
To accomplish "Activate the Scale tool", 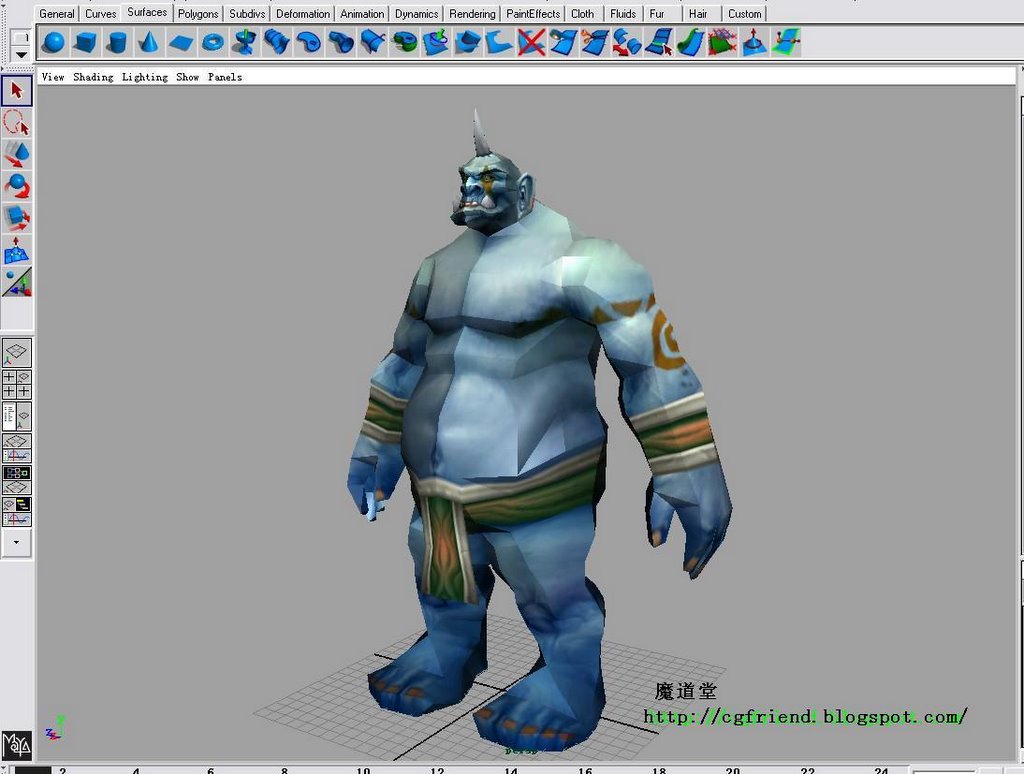I will pos(17,219).
